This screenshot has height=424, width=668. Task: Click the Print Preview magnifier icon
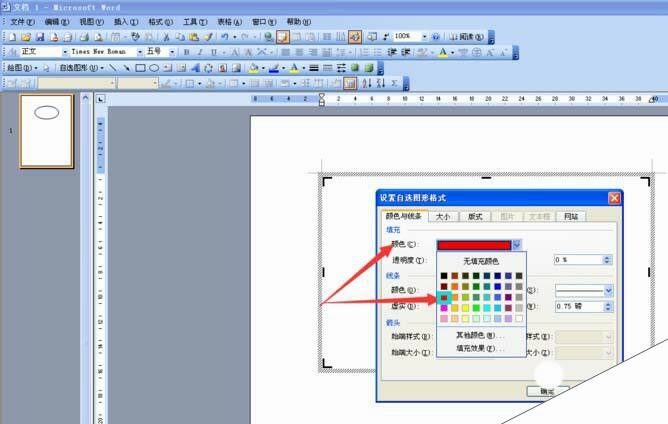98,37
